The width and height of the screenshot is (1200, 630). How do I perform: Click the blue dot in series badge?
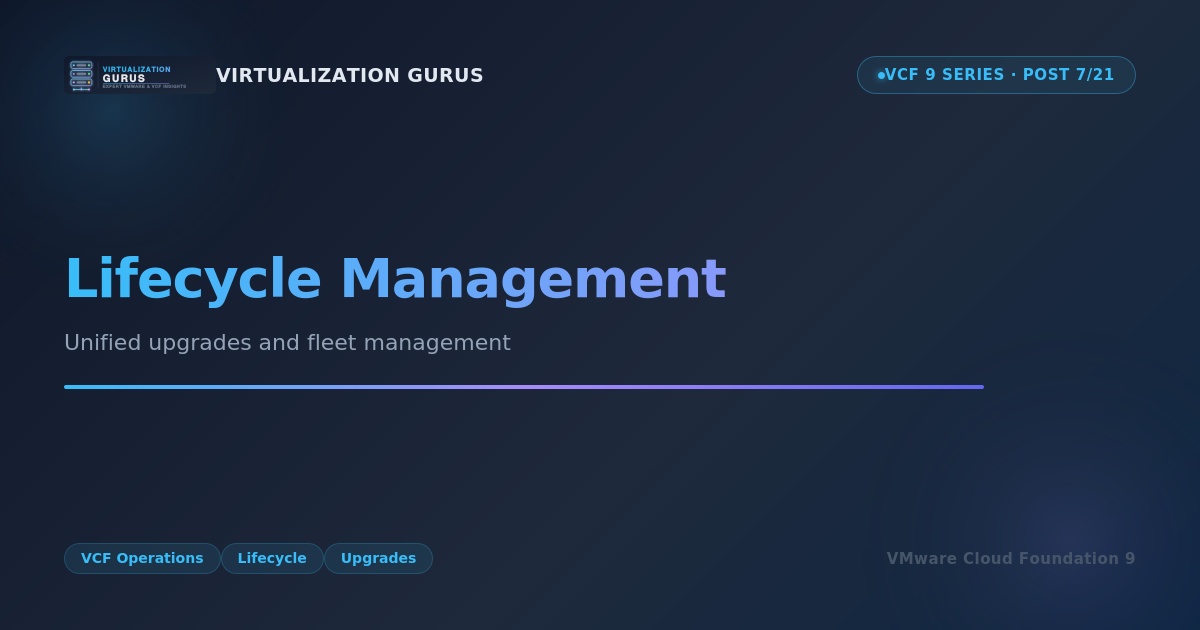(x=881, y=75)
